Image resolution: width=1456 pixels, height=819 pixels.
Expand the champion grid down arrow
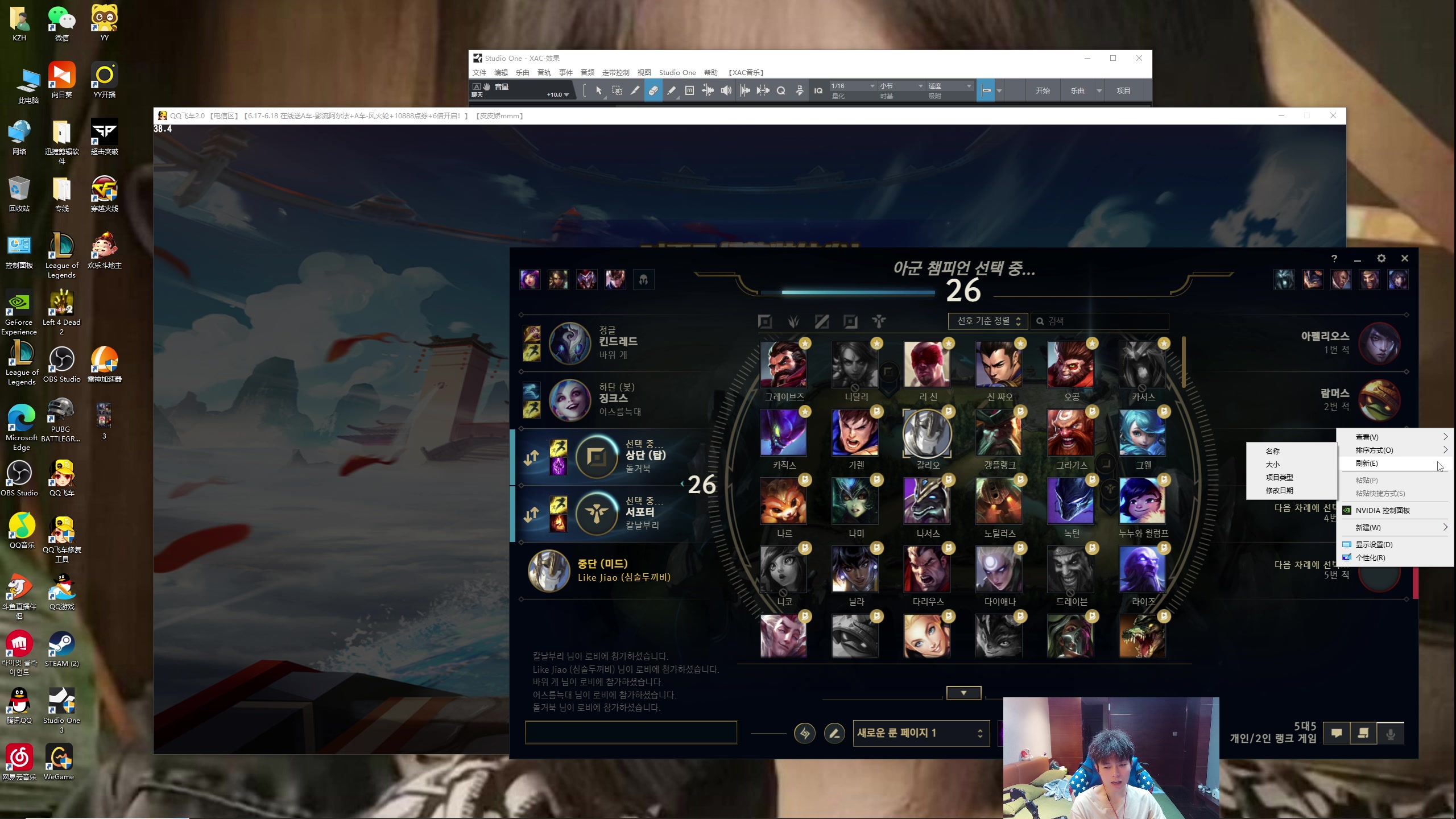tap(963, 693)
